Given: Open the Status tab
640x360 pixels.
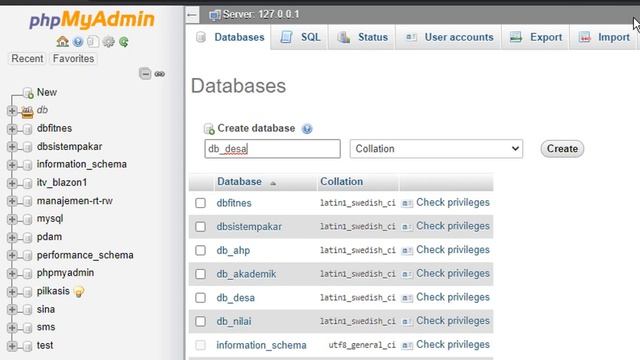Looking at the screenshot, I should point(362,38).
